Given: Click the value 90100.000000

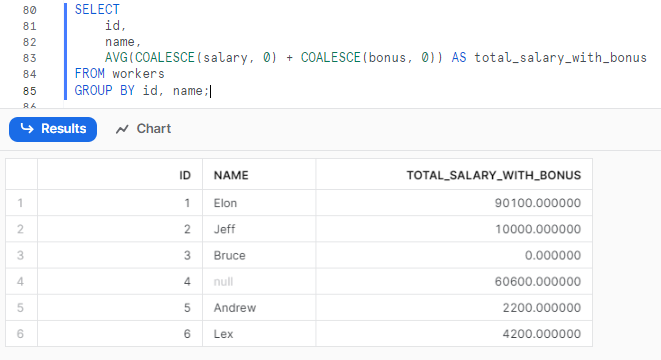Looking at the screenshot, I should point(537,203).
